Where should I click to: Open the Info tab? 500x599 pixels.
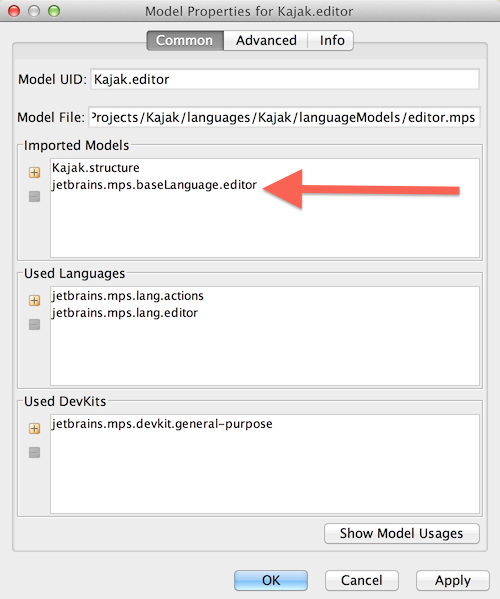pyautogui.click(x=332, y=40)
